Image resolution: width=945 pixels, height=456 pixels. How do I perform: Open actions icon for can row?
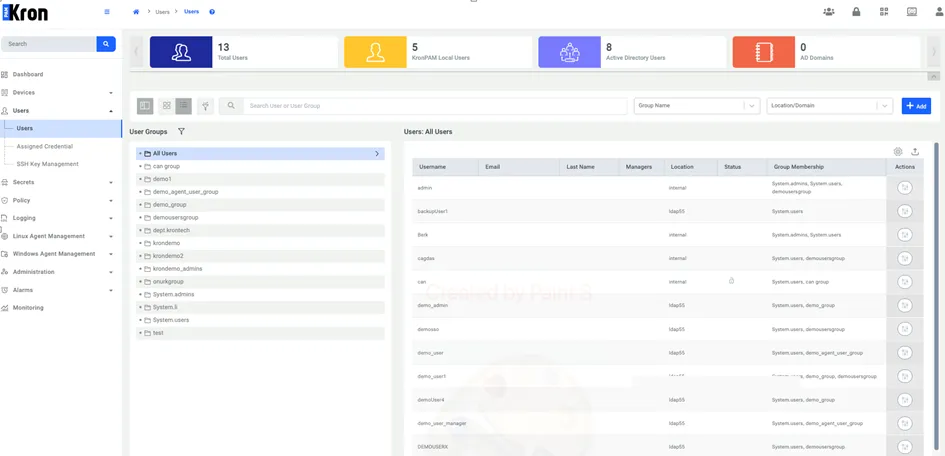click(904, 282)
